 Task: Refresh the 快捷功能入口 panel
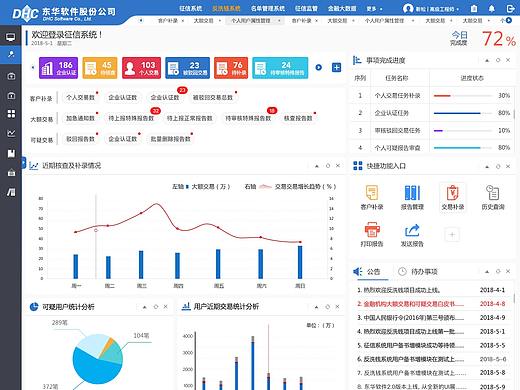pyautogui.click(x=498, y=166)
